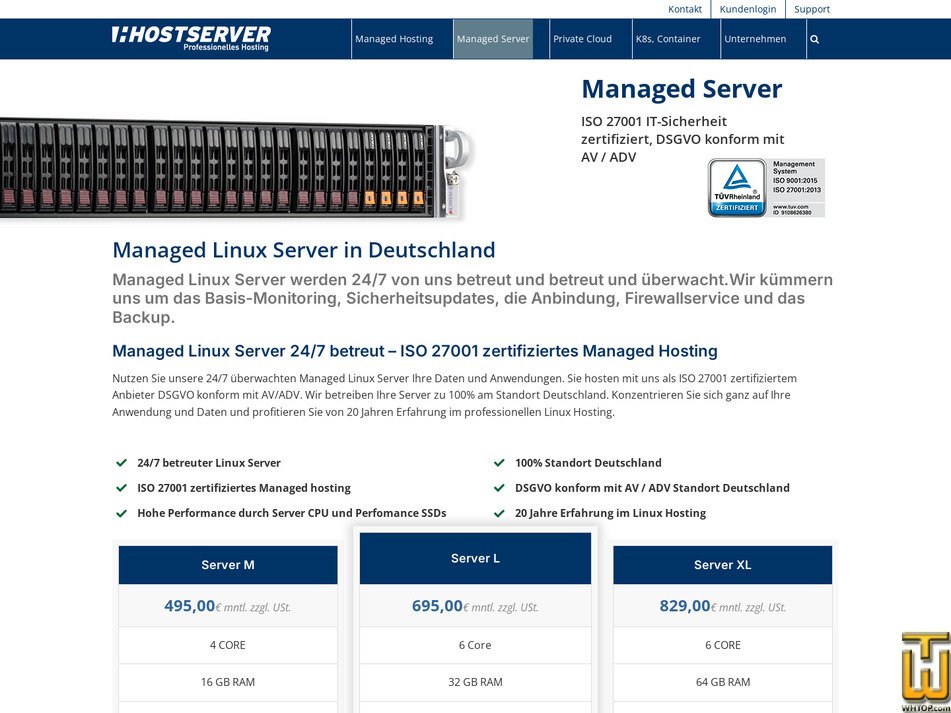Click the 24/7 betreuter Linux Server text

click(209, 463)
